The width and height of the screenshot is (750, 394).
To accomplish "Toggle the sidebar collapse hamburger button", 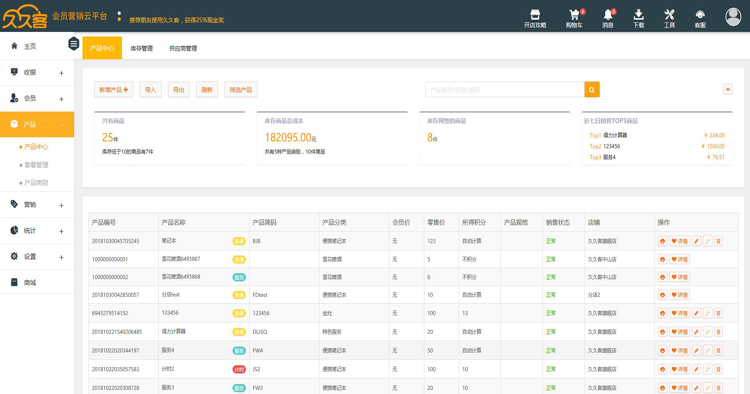I will click(x=73, y=44).
